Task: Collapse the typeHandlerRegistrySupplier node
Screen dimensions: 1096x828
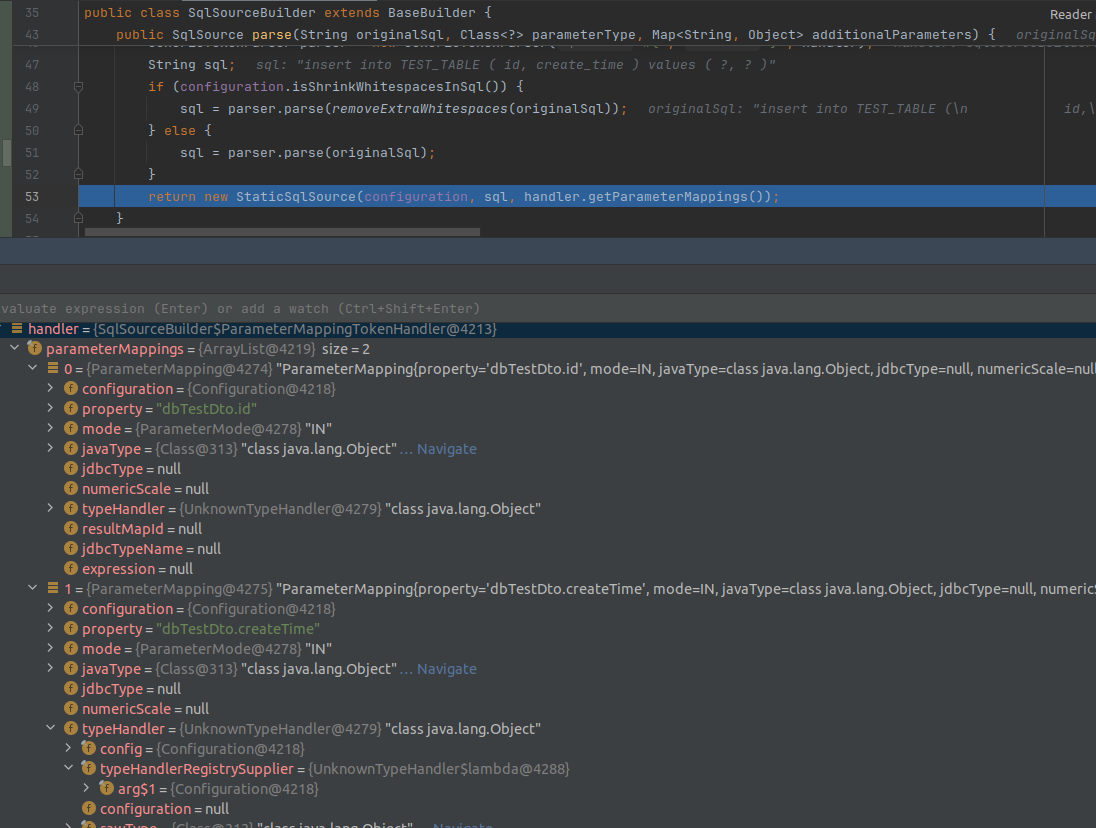Action: (x=68, y=768)
